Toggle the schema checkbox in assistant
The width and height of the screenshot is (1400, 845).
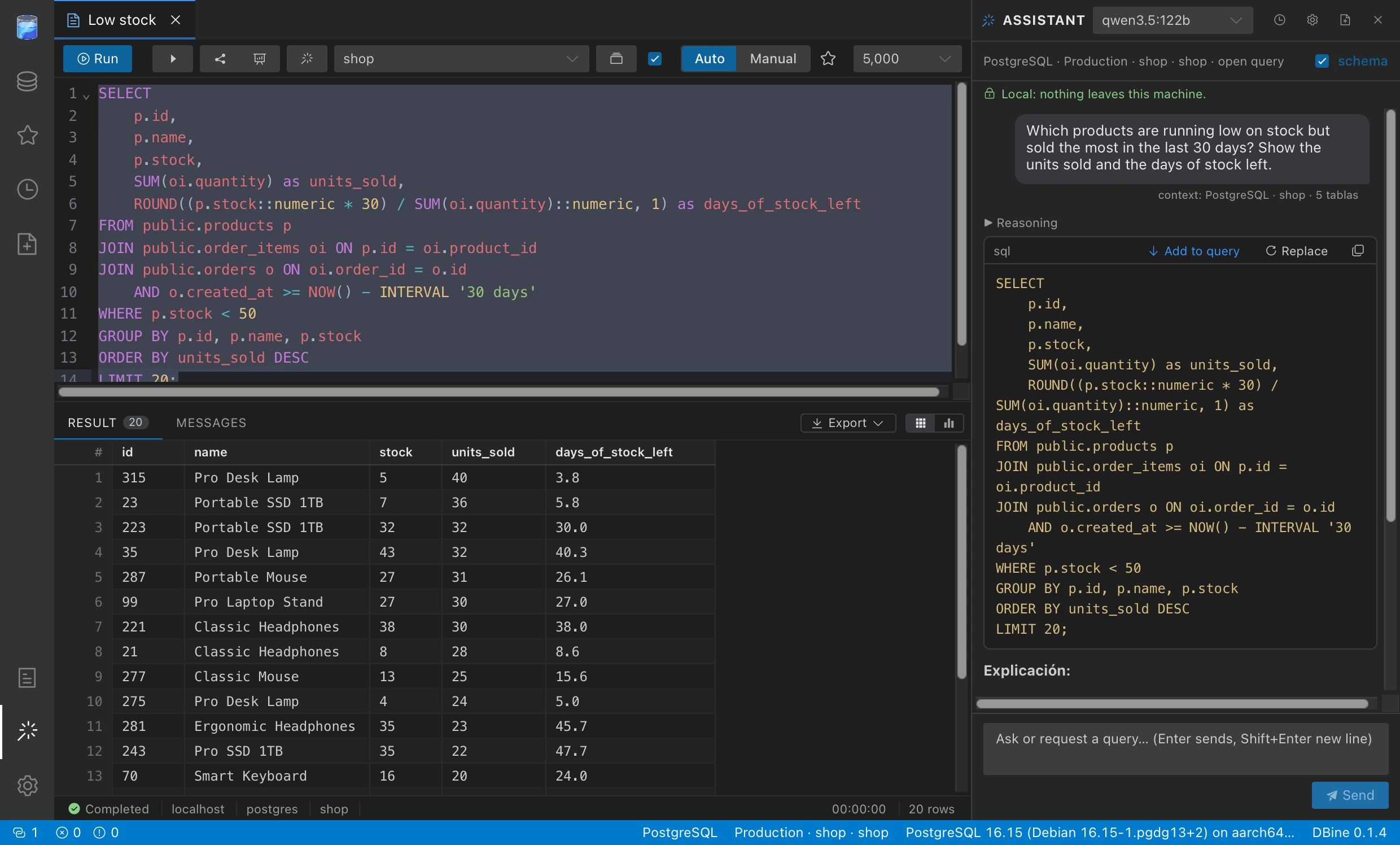(x=1322, y=61)
